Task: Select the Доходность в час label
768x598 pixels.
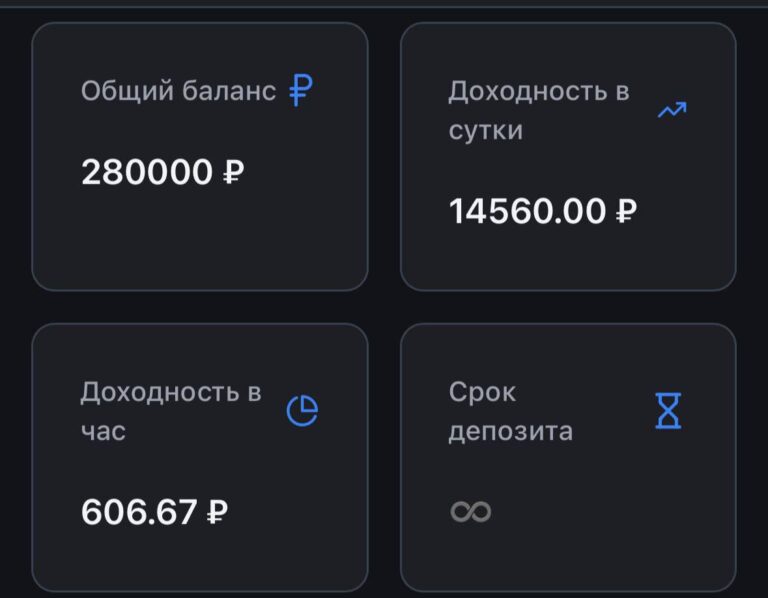Action: pos(170,411)
